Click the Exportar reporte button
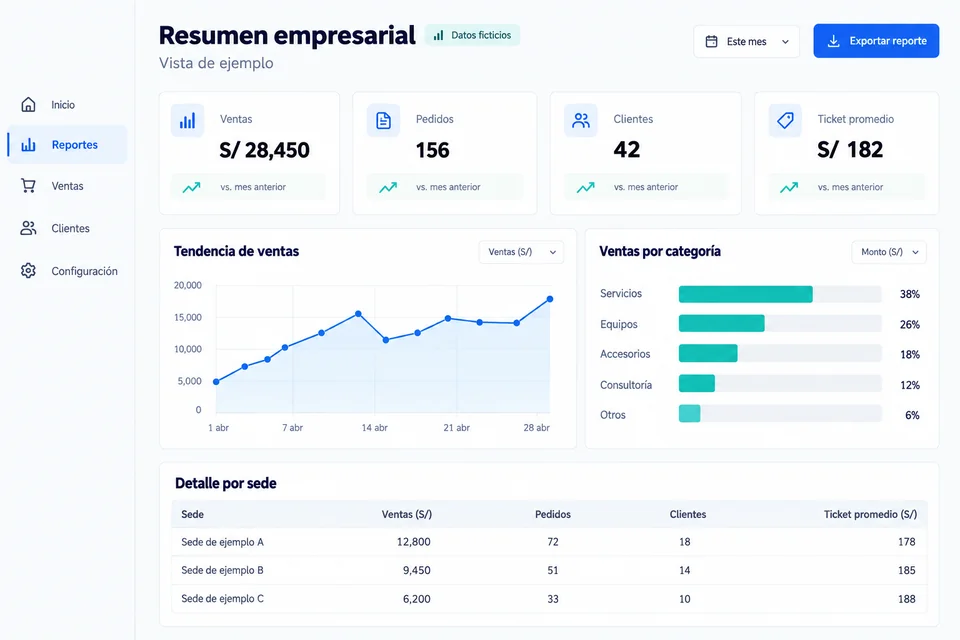Image resolution: width=960 pixels, height=640 pixels. tap(876, 41)
